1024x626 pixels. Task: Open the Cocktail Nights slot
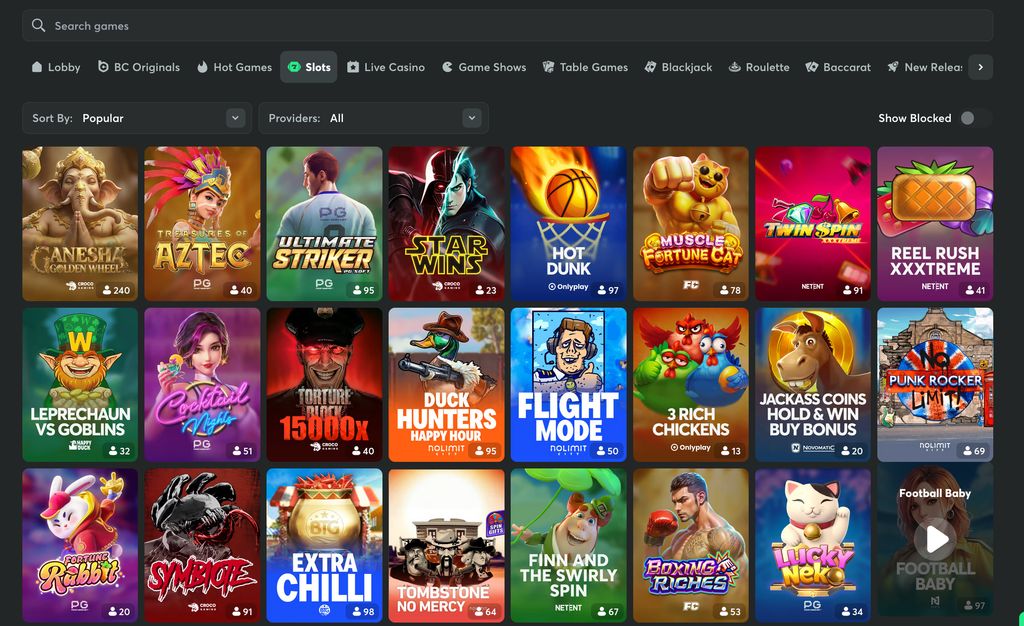202,385
